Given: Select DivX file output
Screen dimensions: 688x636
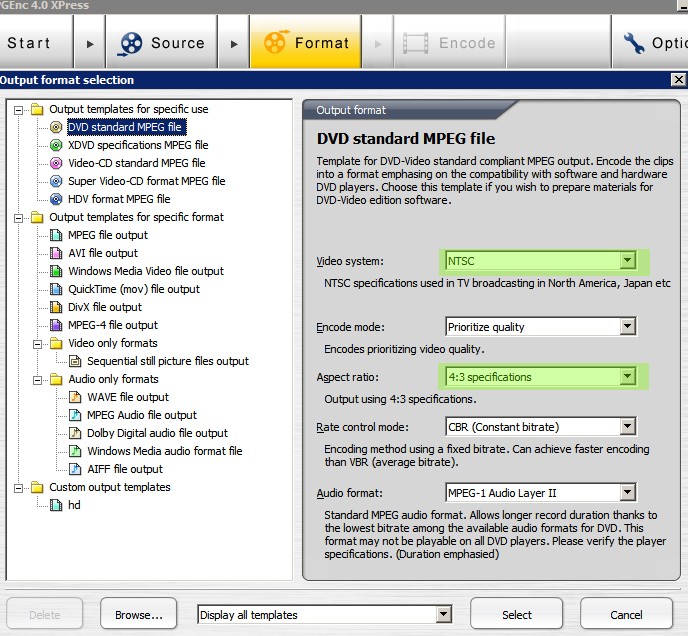Looking at the screenshot, I should pyautogui.click(x=105, y=307).
